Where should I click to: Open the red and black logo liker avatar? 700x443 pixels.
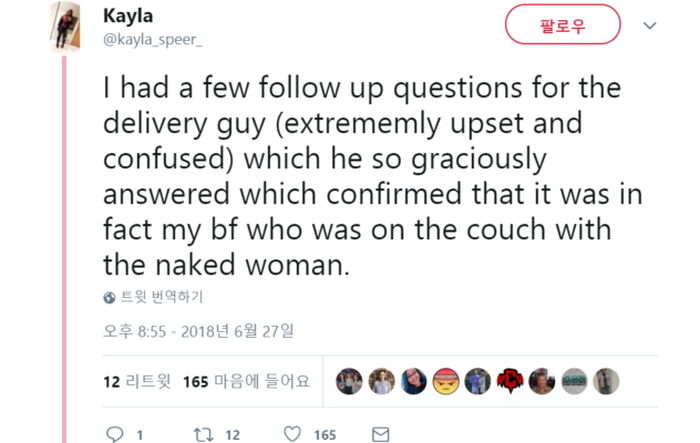tap(510, 381)
